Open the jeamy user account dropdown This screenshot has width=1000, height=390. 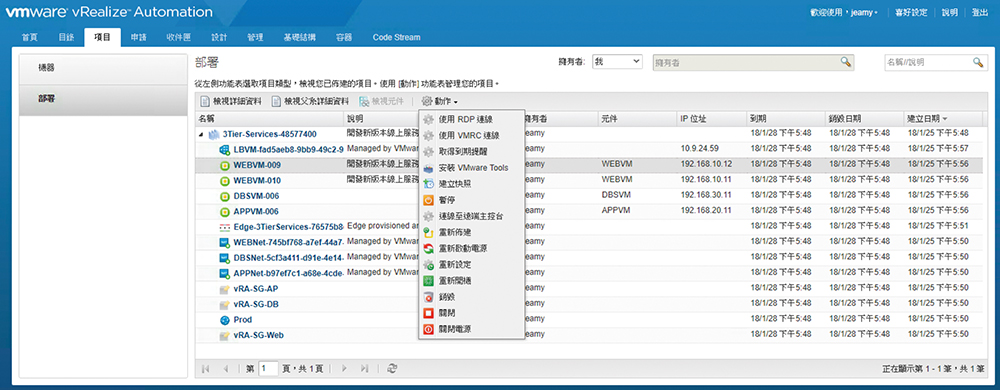pyautogui.click(x=865, y=13)
